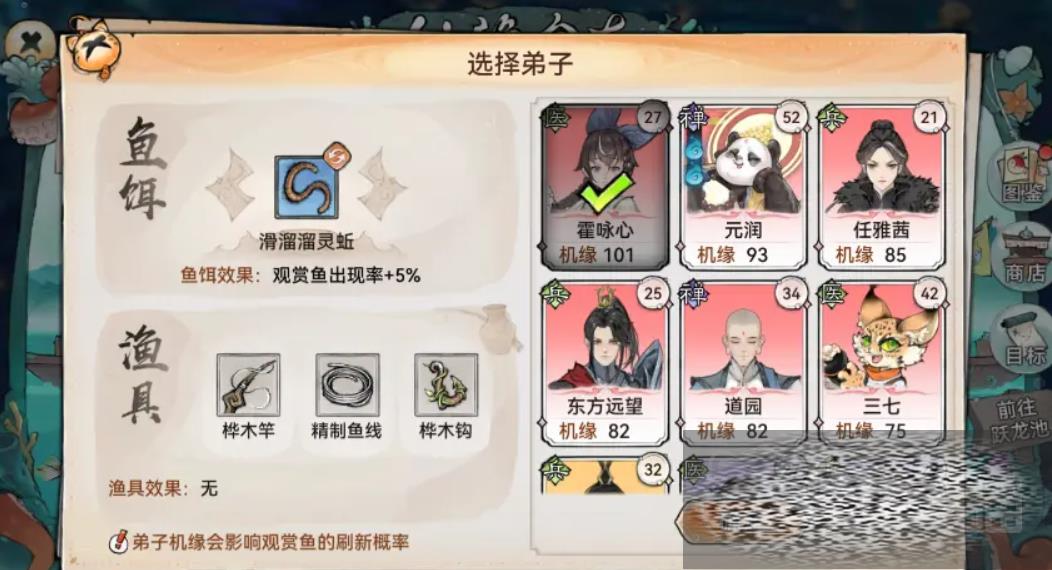
Task: Pick disciple 东方远望 with 机缘 82
Action: point(605,362)
